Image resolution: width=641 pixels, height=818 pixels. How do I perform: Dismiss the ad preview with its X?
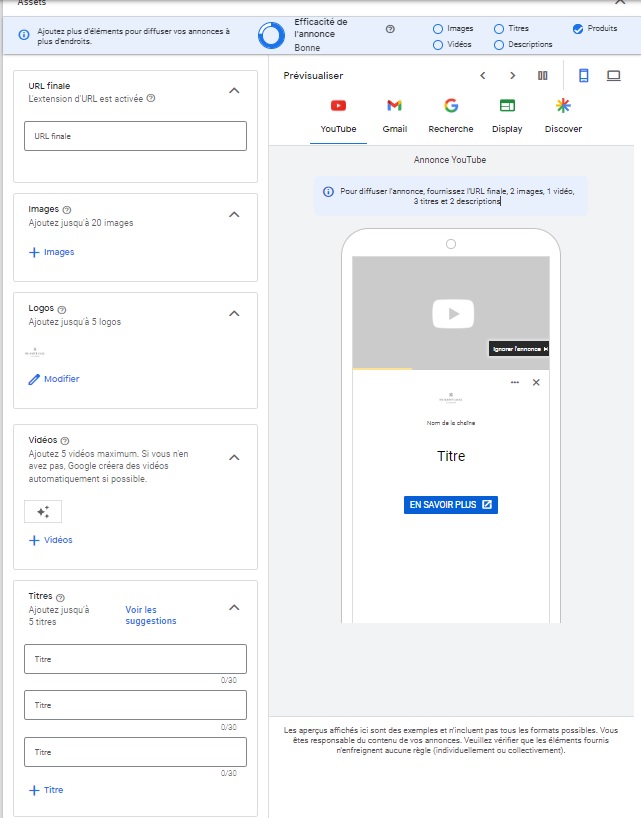(536, 382)
